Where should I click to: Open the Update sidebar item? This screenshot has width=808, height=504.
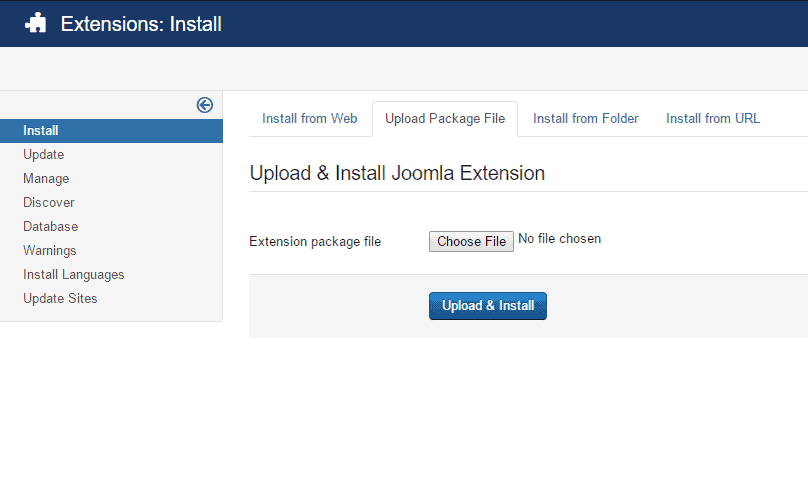tap(44, 155)
